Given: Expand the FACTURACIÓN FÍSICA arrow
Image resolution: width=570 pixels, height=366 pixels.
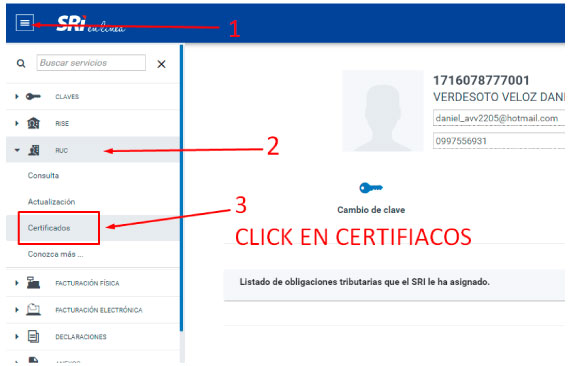Looking at the screenshot, I should [x=16, y=283].
